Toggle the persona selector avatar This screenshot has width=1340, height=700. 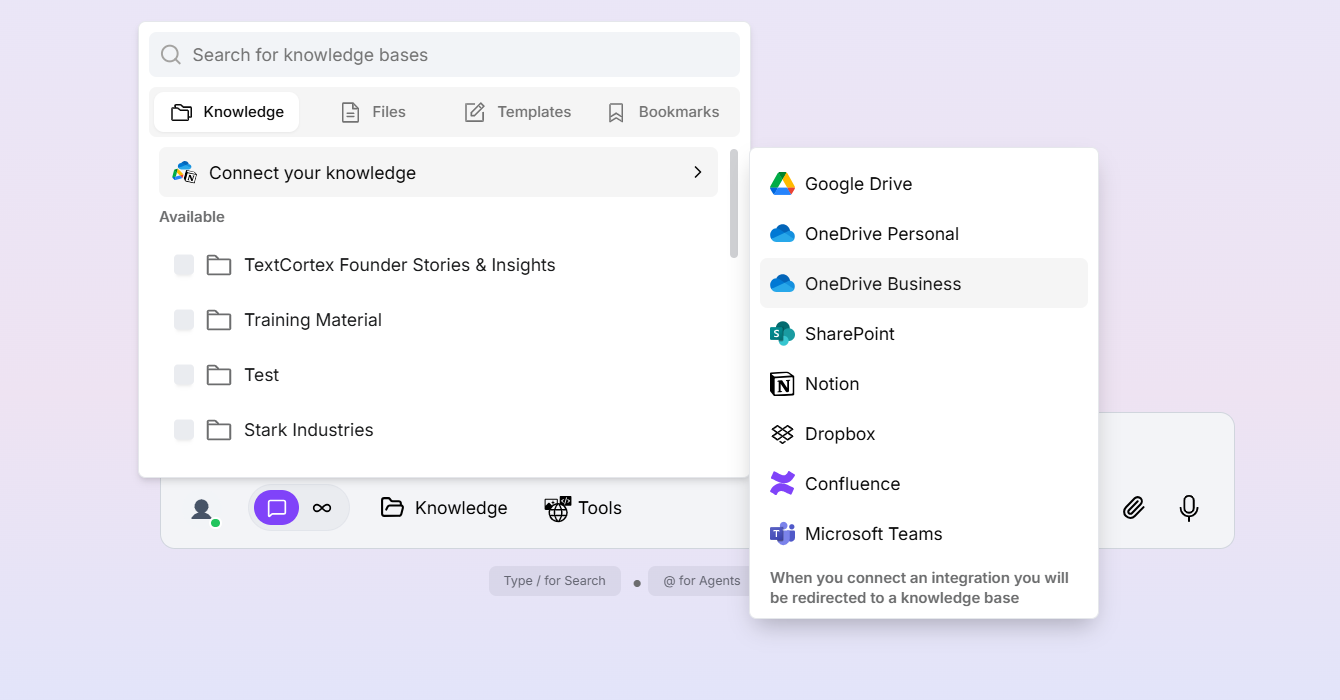[202, 508]
